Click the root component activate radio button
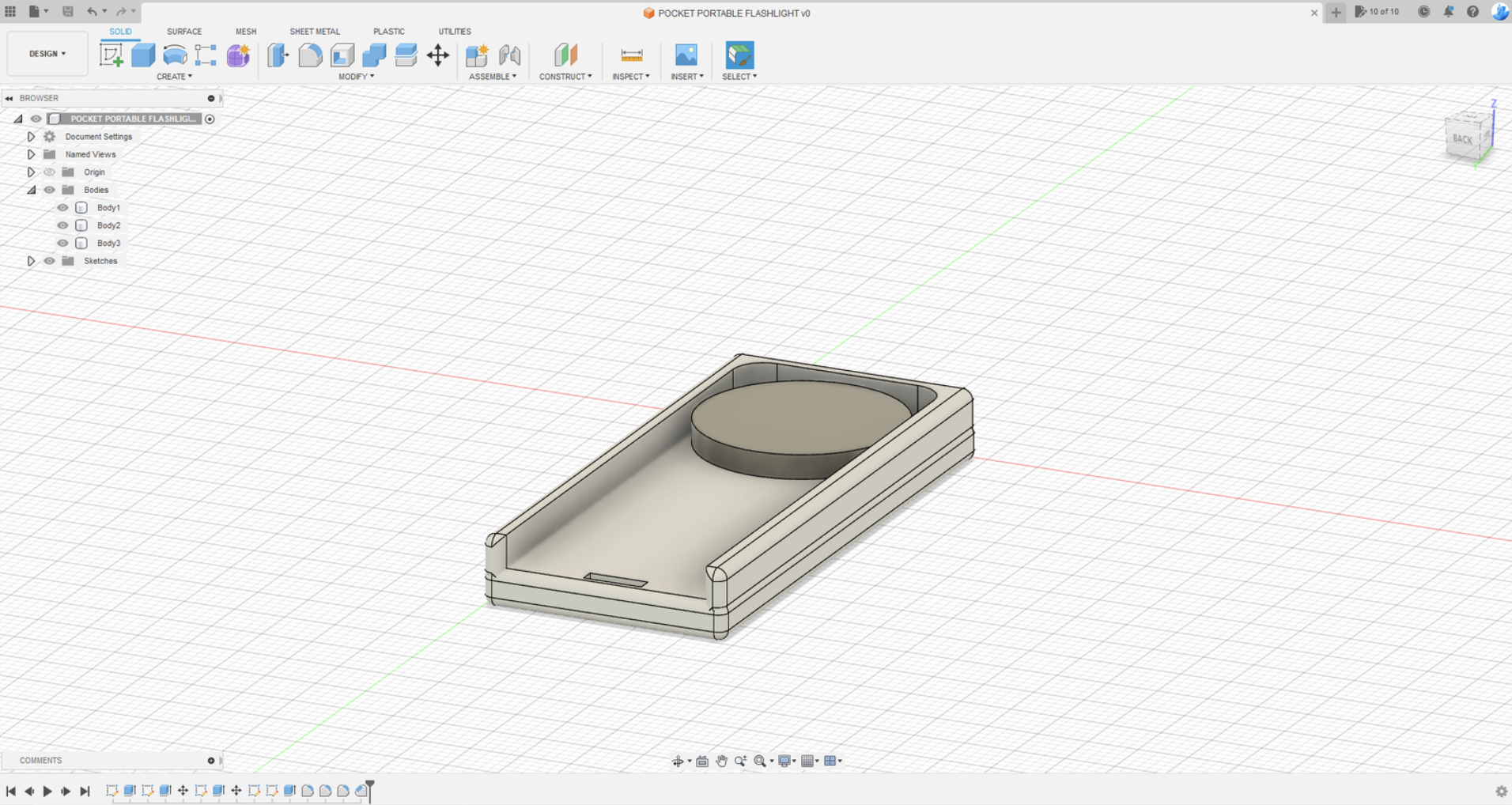1512x805 pixels. click(x=210, y=119)
